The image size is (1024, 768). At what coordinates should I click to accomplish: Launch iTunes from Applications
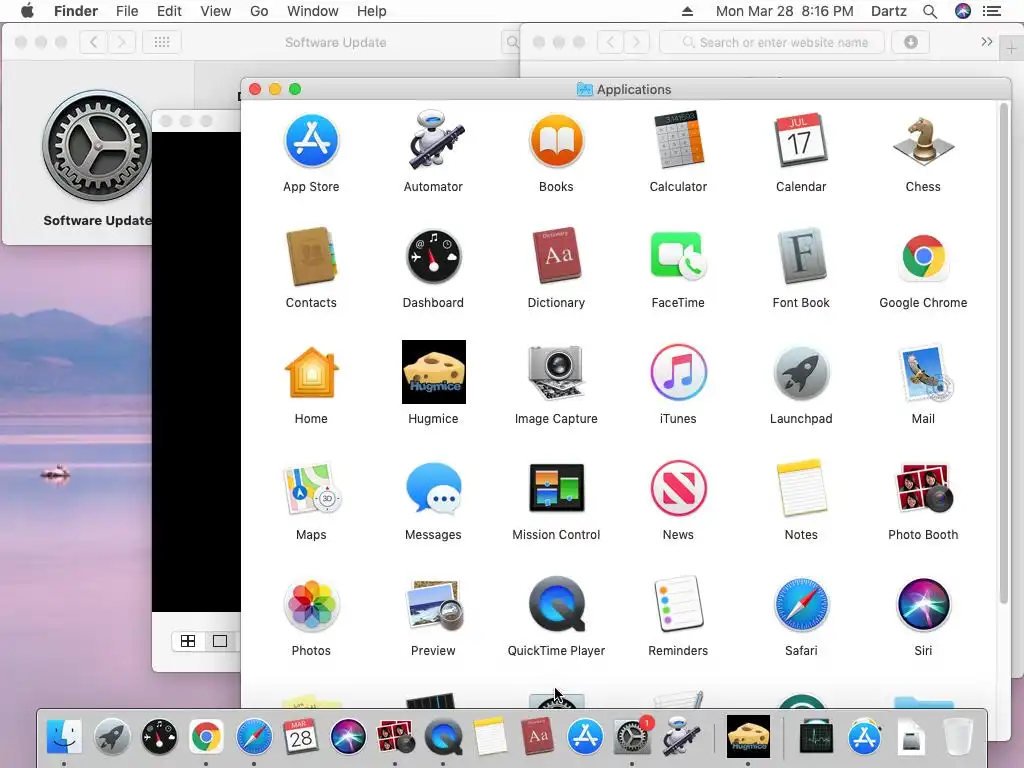point(678,372)
